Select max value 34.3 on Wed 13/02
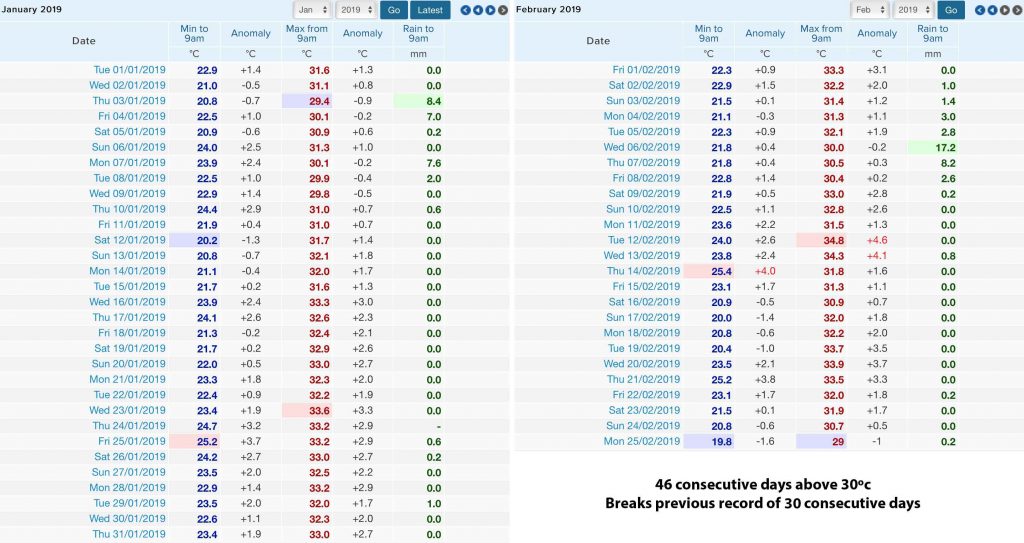Viewport: 1024px width, 543px height. pyautogui.click(x=833, y=256)
